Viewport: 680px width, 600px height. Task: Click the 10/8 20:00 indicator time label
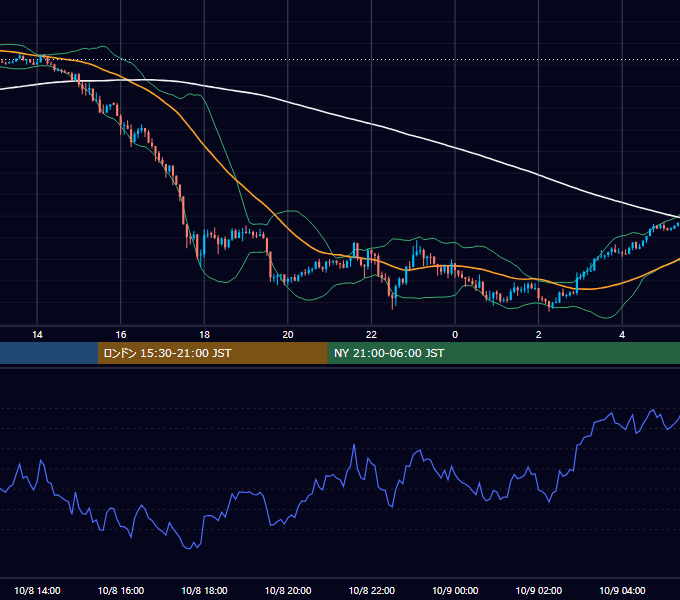pos(288,590)
